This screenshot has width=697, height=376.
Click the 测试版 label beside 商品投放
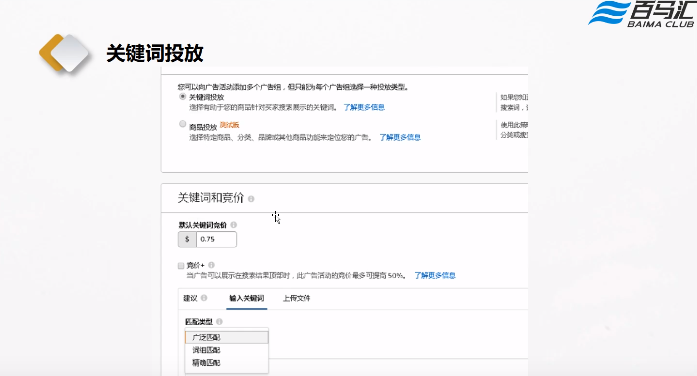[229, 125]
